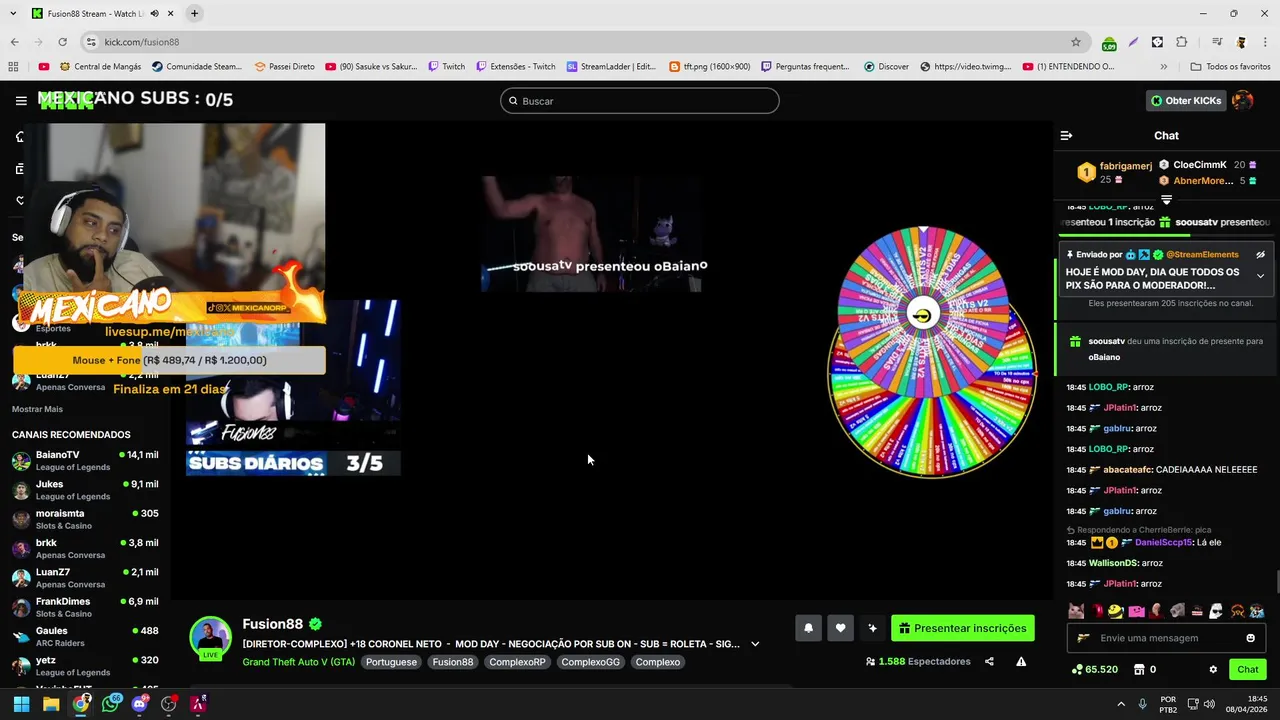Open emoji picker in message box
1280x720 pixels.
(1250, 638)
